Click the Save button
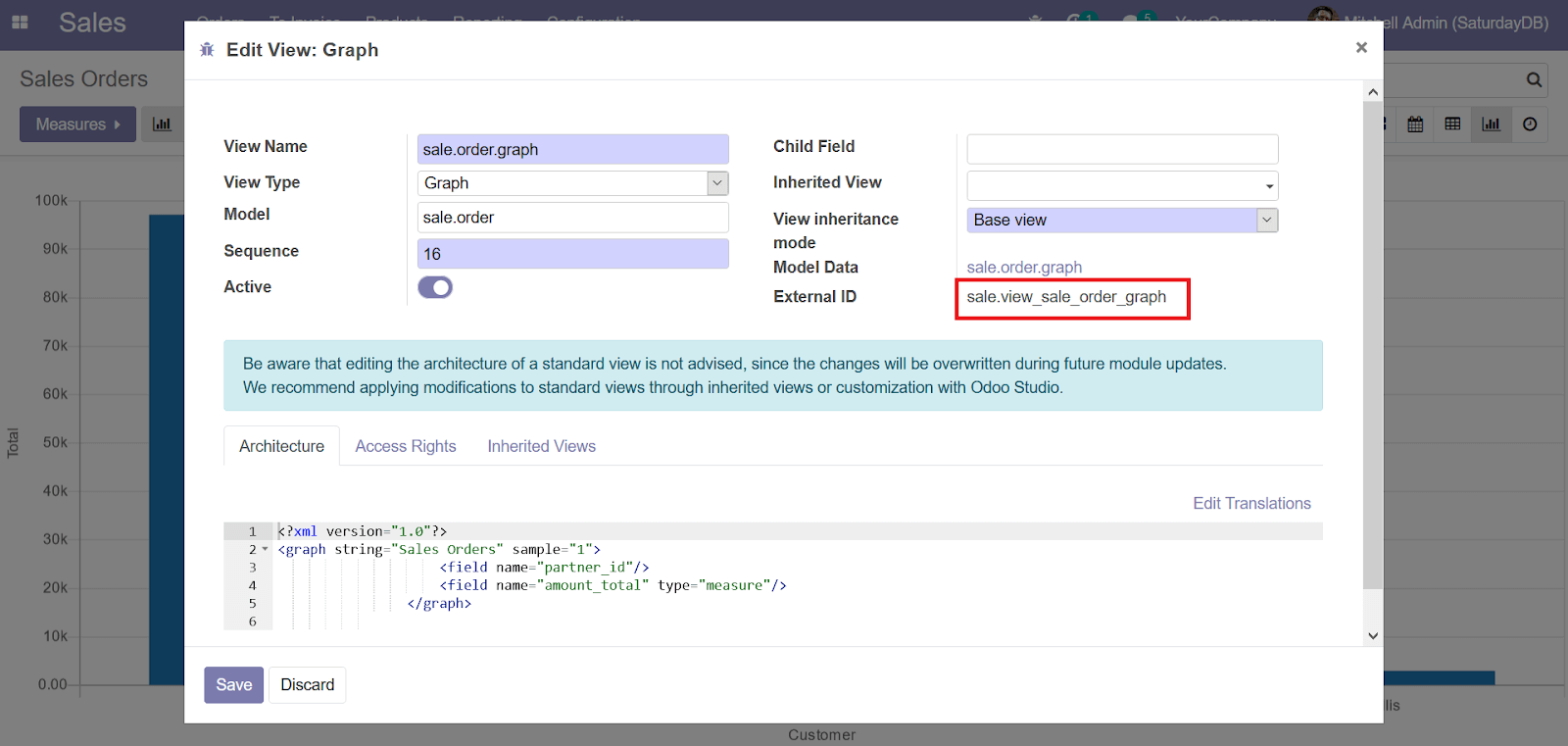 [x=234, y=684]
